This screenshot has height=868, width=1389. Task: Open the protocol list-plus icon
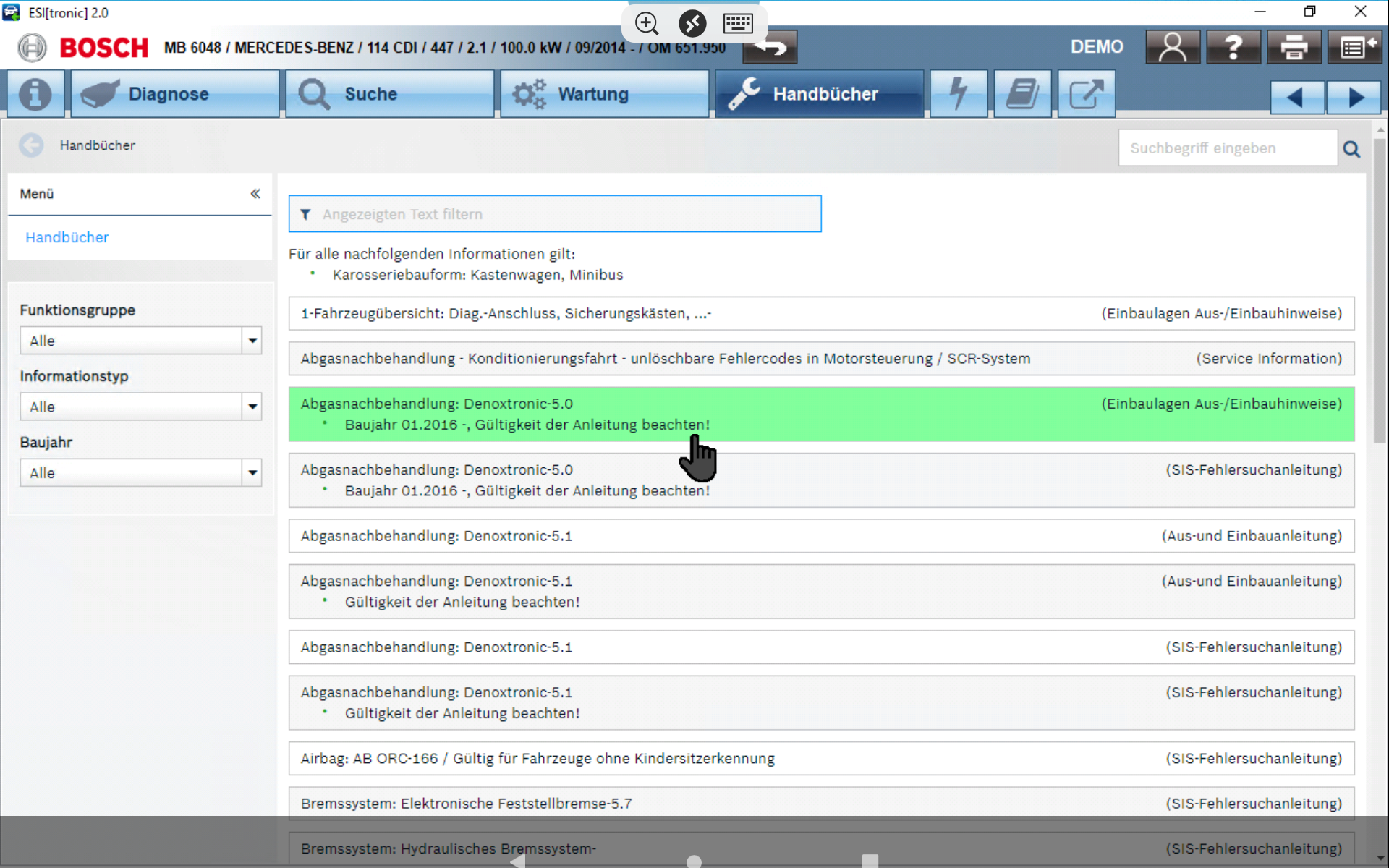point(1354,47)
